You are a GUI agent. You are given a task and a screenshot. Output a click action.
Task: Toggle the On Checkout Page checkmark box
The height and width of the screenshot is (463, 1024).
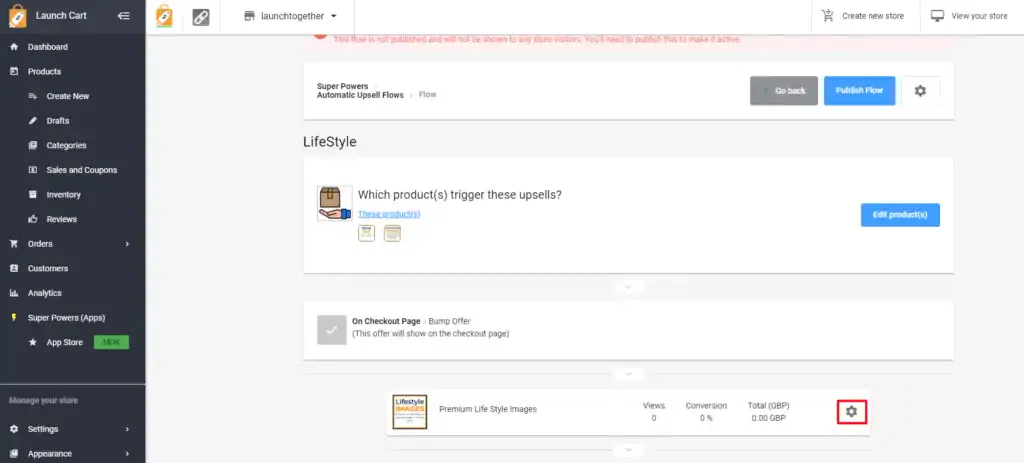(x=331, y=330)
